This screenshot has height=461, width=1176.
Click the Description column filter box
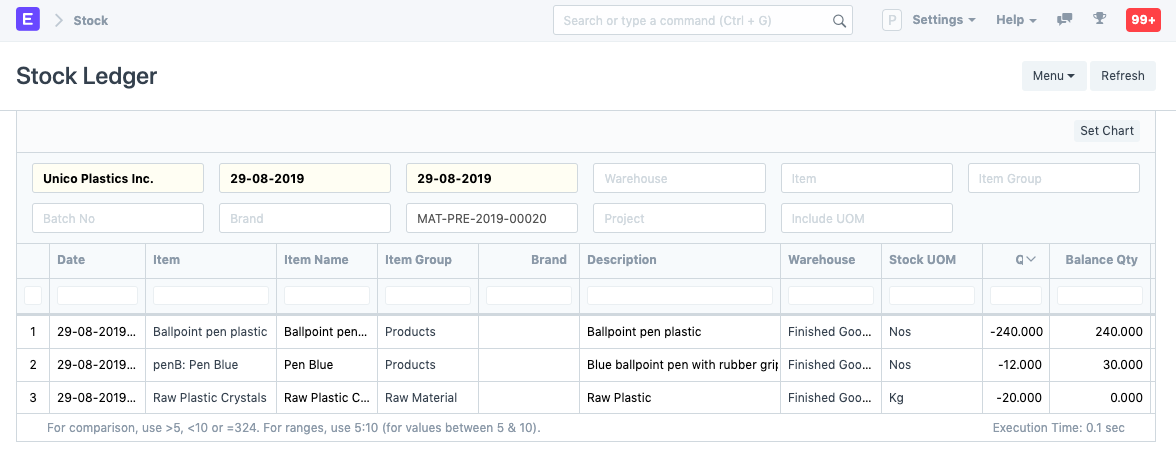tap(679, 296)
